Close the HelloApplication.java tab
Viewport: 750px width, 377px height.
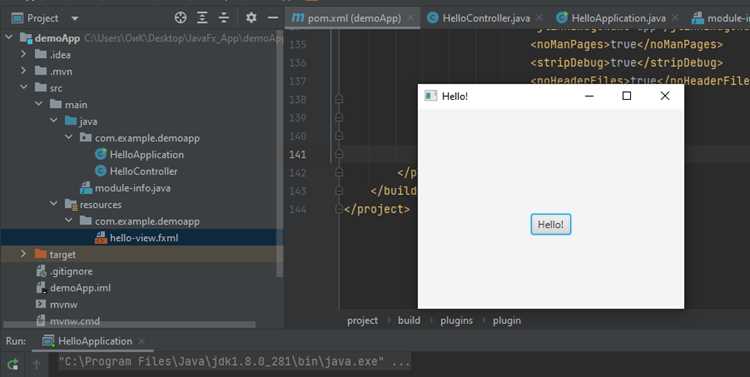coord(674,18)
